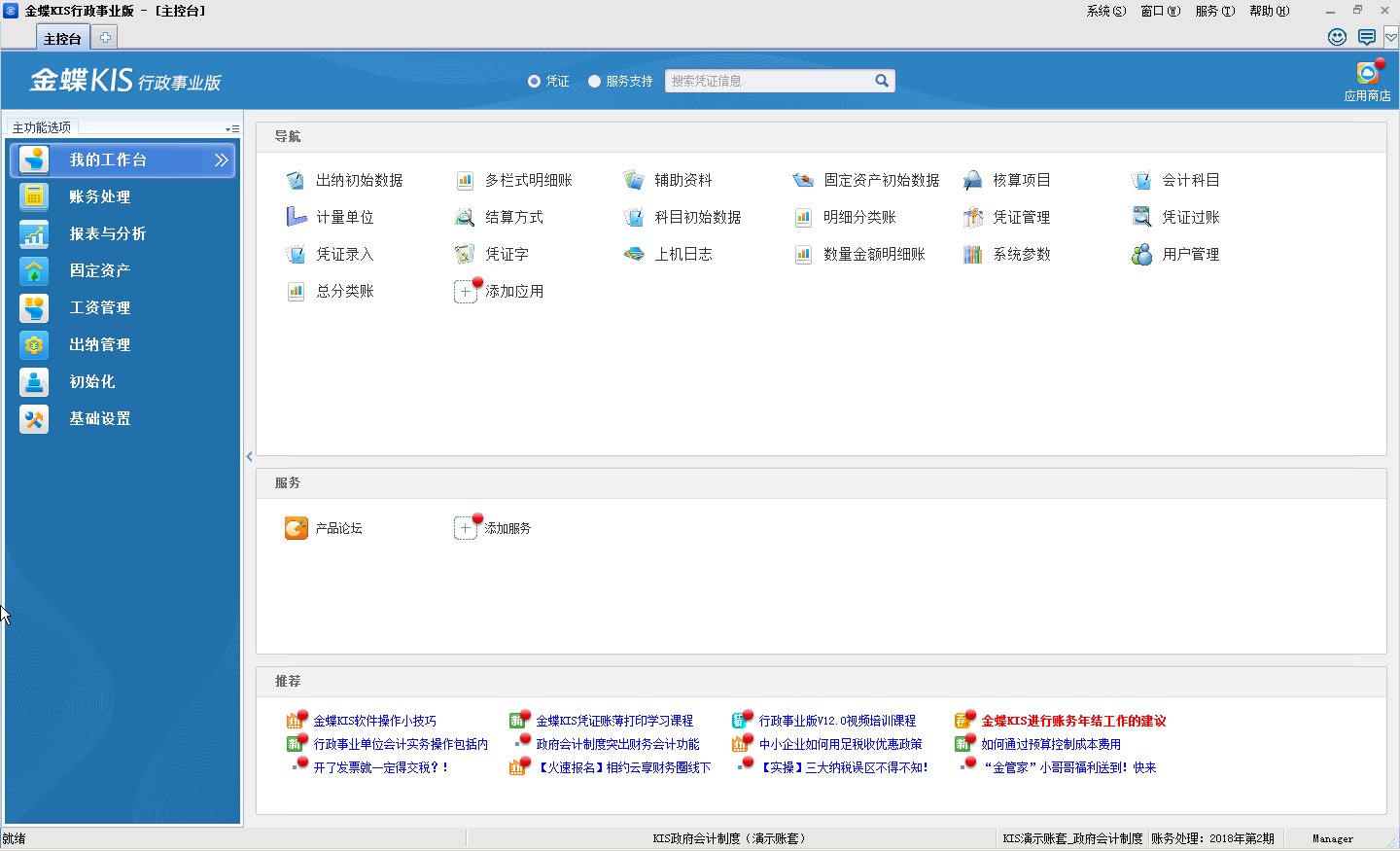1400x851 pixels.
Task: Switch to the 主控台 tab
Action: point(62,38)
